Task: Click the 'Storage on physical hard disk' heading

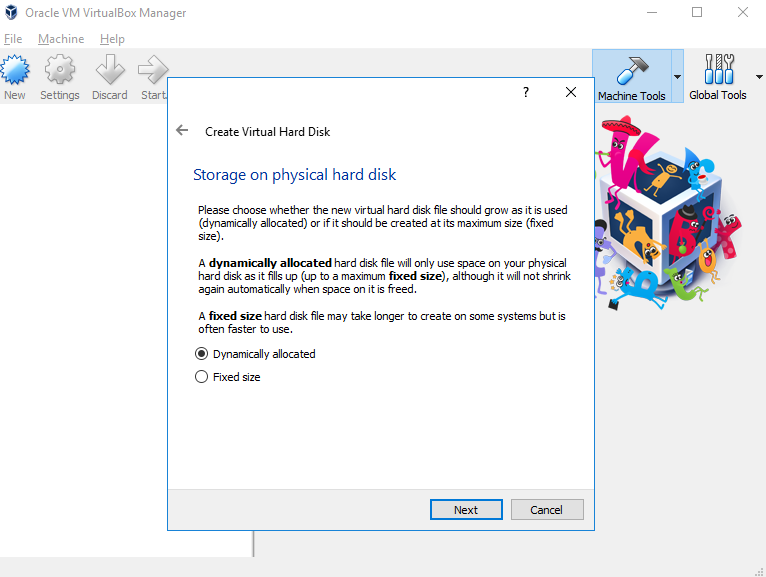Action: click(294, 175)
